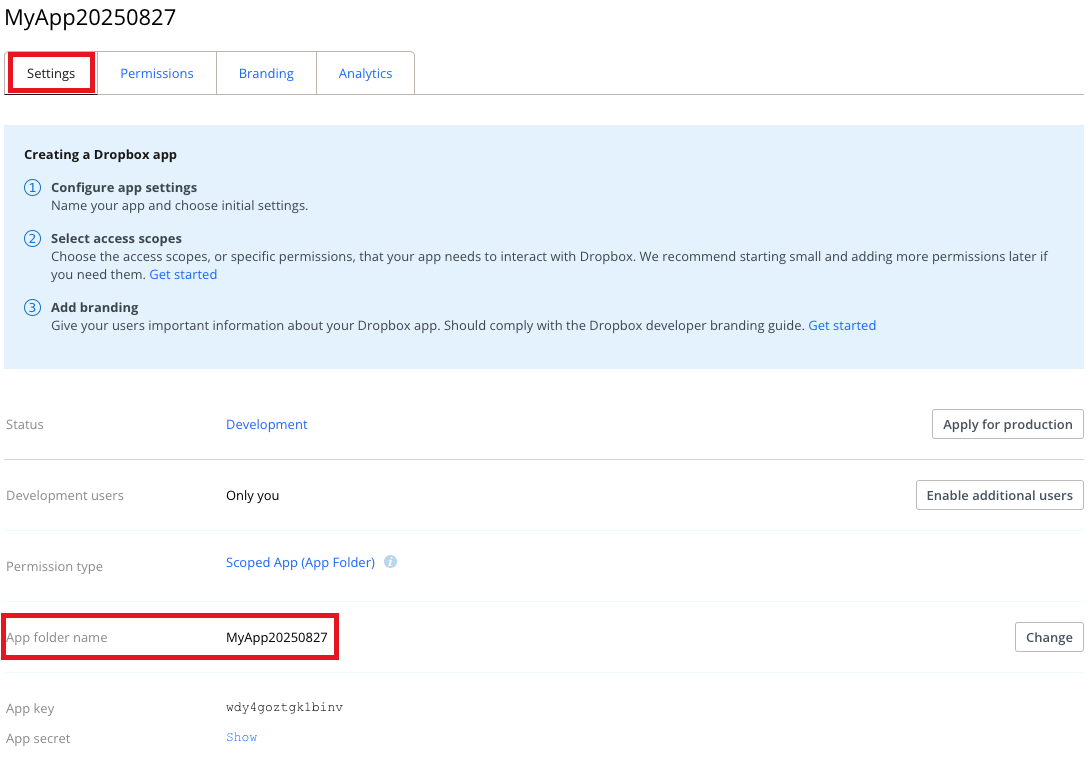Image resolution: width=1092 pixels, height=764 pixels.
Task: Click the Configure app settings heading
Action: (x=124, y=187)
